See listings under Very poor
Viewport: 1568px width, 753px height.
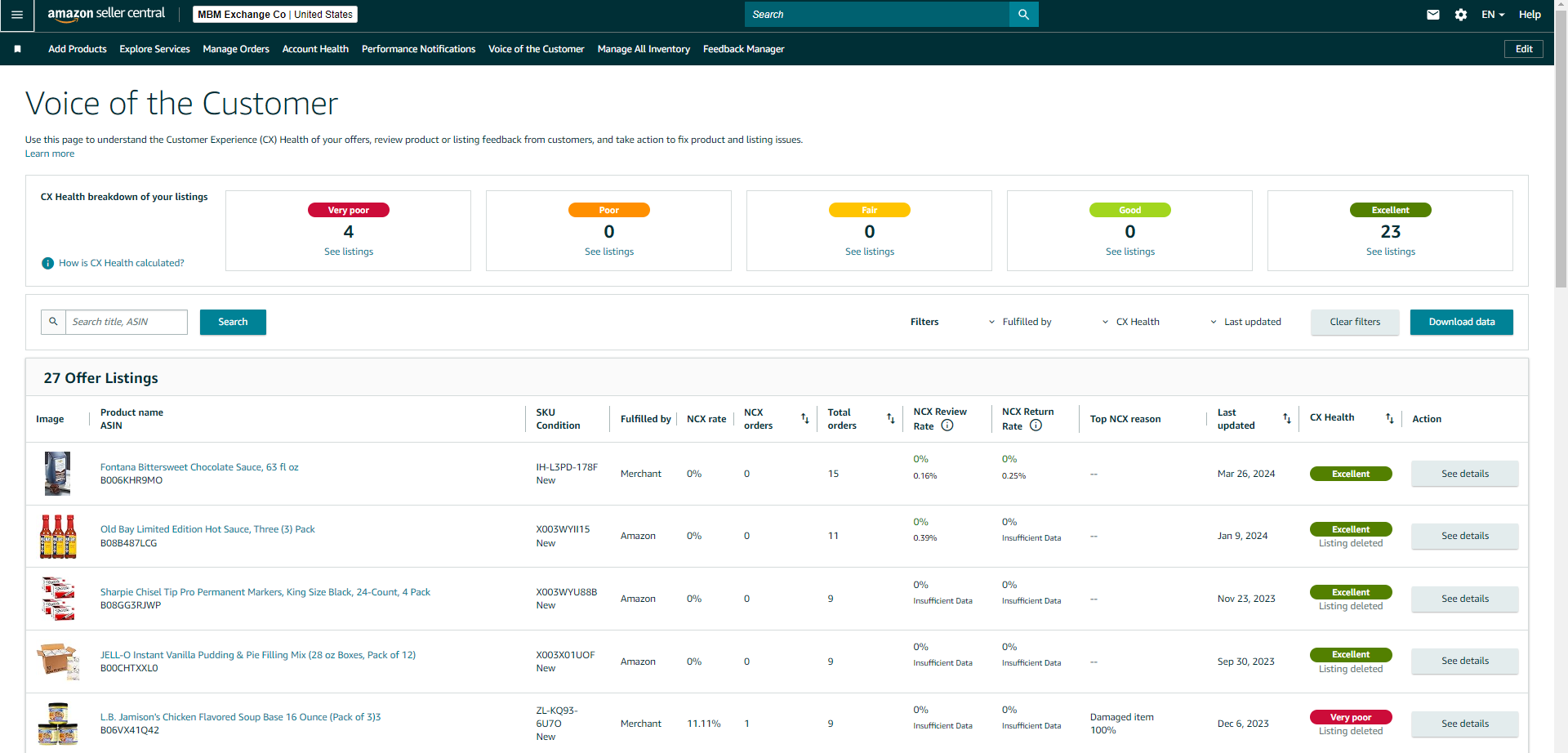click(x=349, y=252)
